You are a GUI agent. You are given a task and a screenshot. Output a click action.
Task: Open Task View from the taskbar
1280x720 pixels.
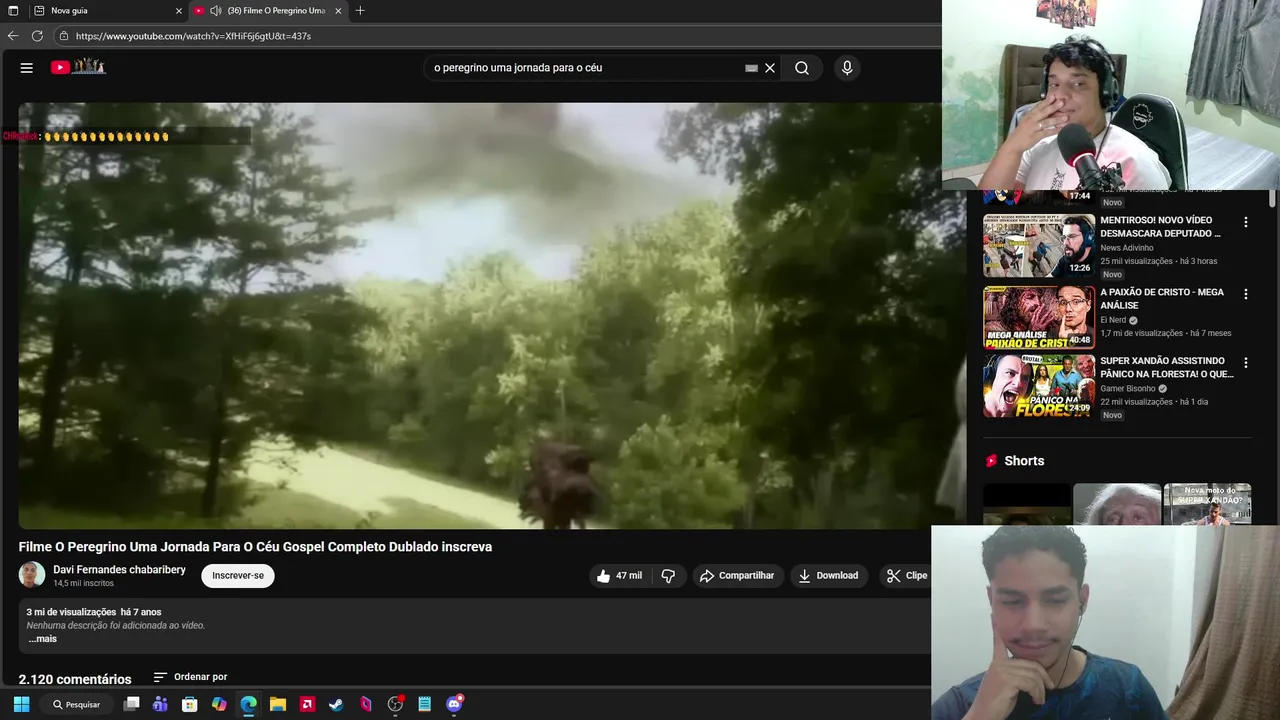click(x=131, y=704)
